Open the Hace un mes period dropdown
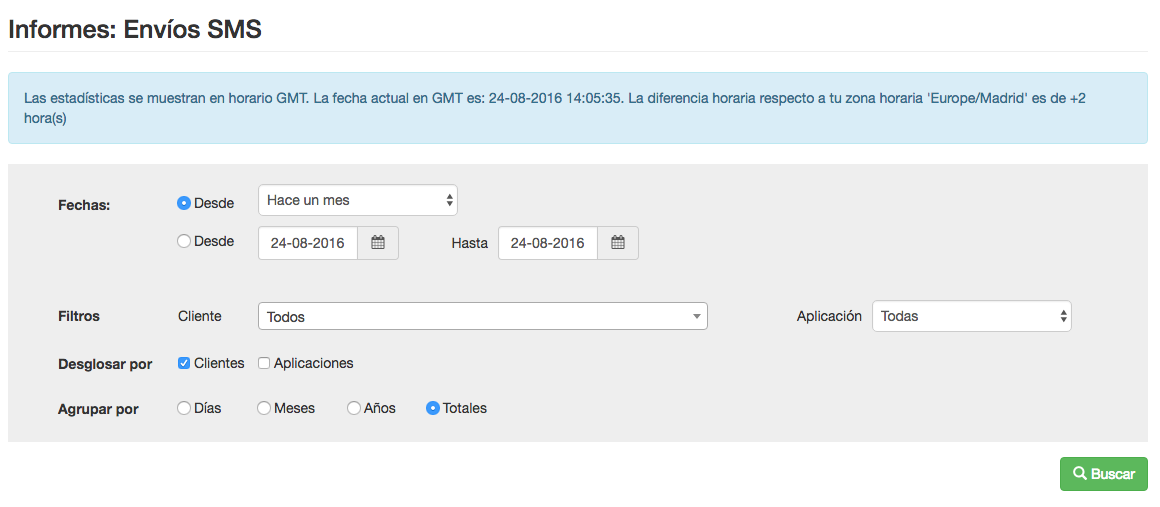Viewport: 1160px width, 507px height. coord(357,200)
